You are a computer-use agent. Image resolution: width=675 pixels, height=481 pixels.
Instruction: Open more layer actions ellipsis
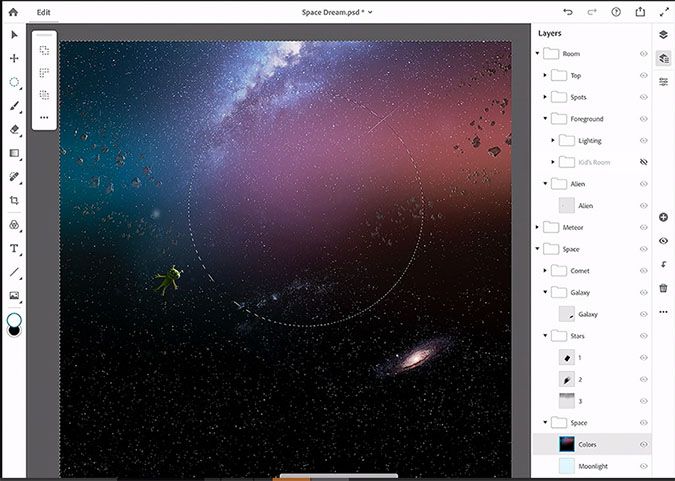pos(663,312)
